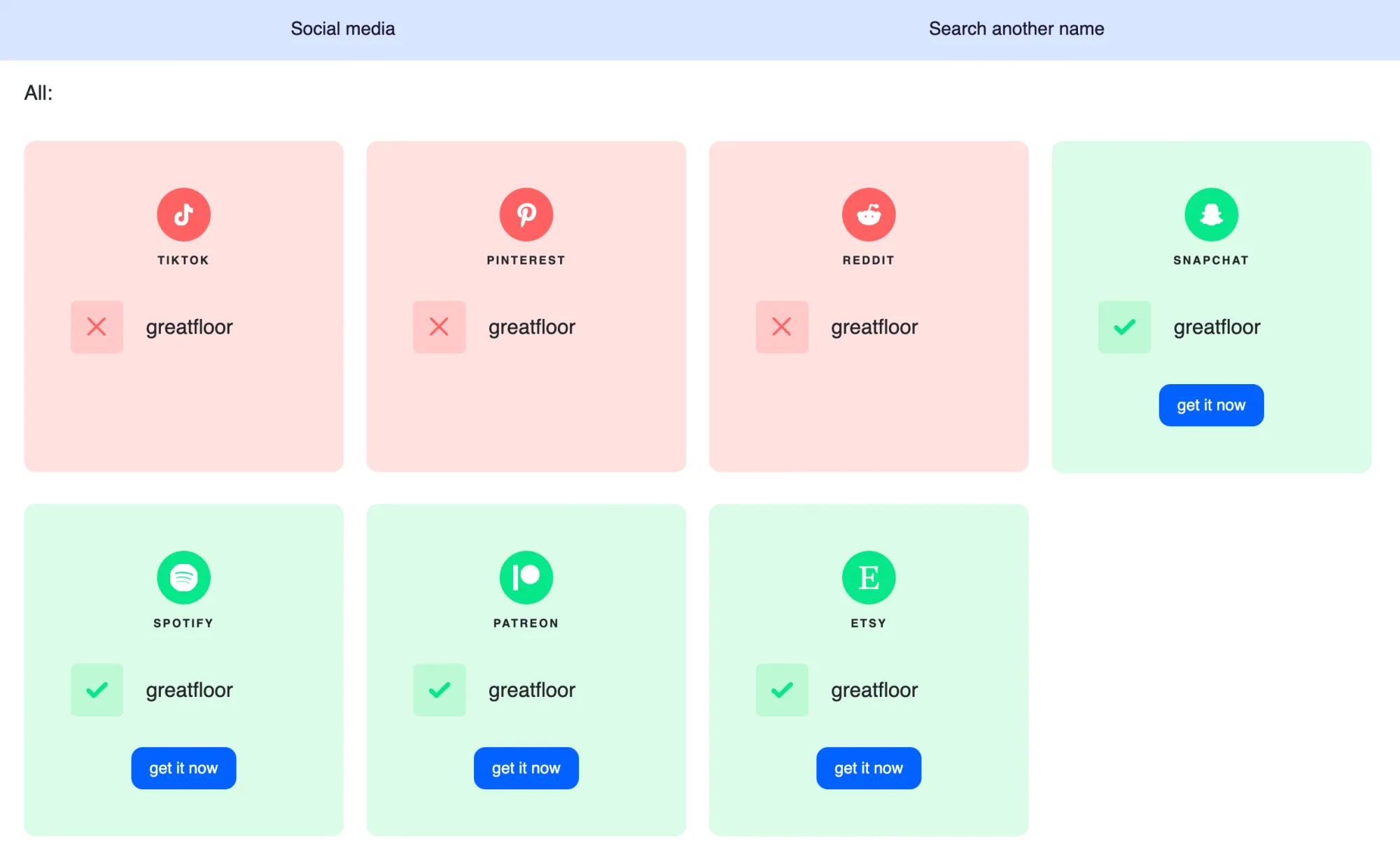Click the red X under Reddit
This screenshot has width=1400, height=855.
click(x=781, y=327)
